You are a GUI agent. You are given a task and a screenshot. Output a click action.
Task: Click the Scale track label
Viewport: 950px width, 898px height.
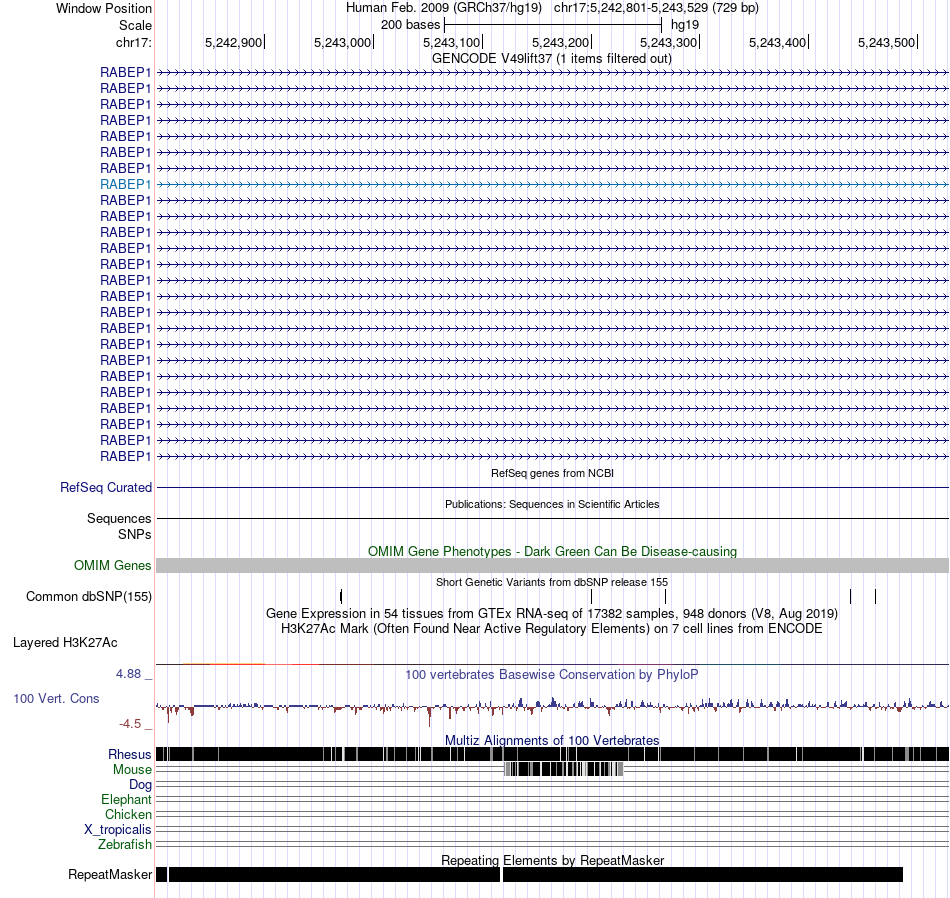pos(135,25)
